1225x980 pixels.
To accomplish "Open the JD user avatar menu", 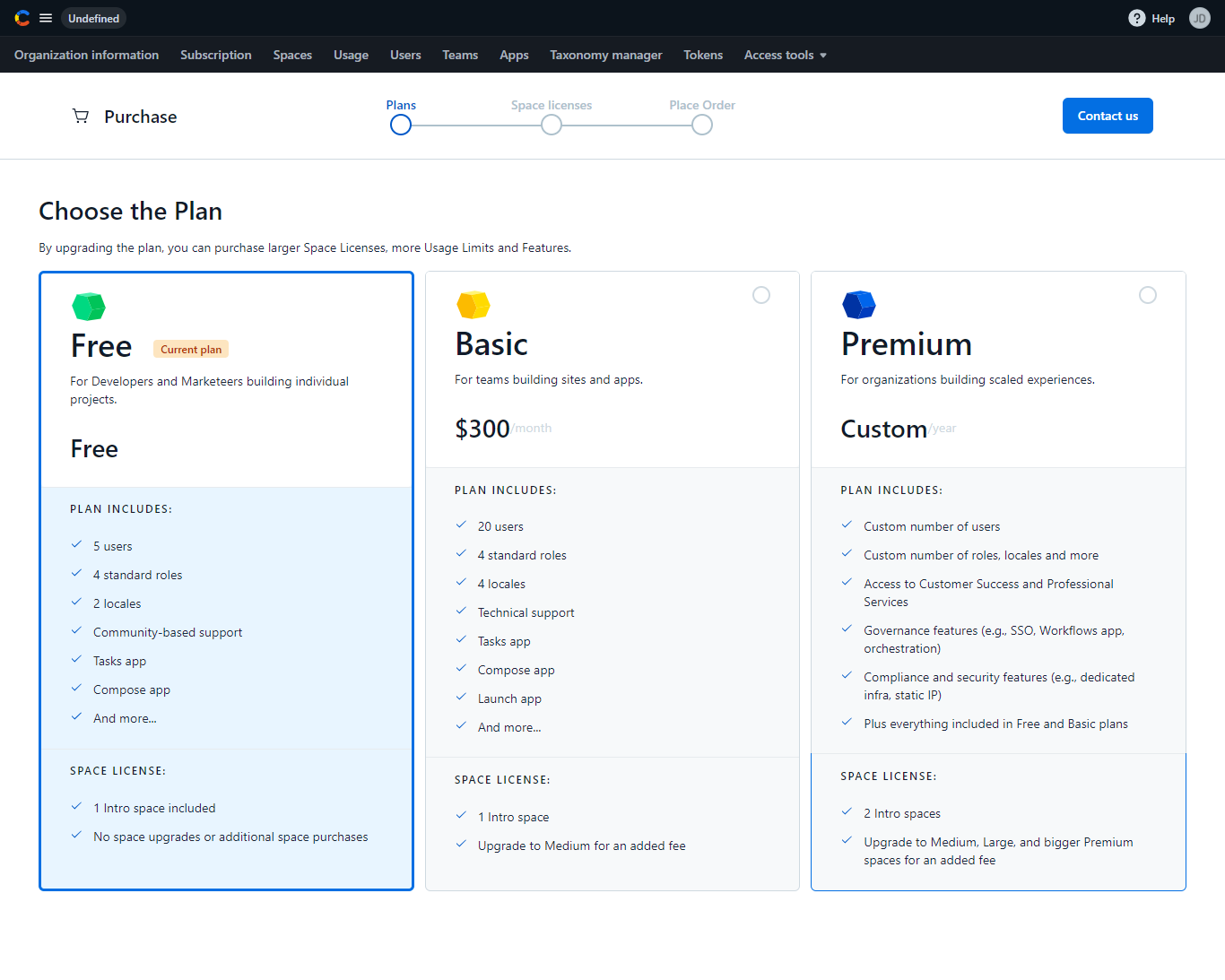I will (x=1200, y=18).
